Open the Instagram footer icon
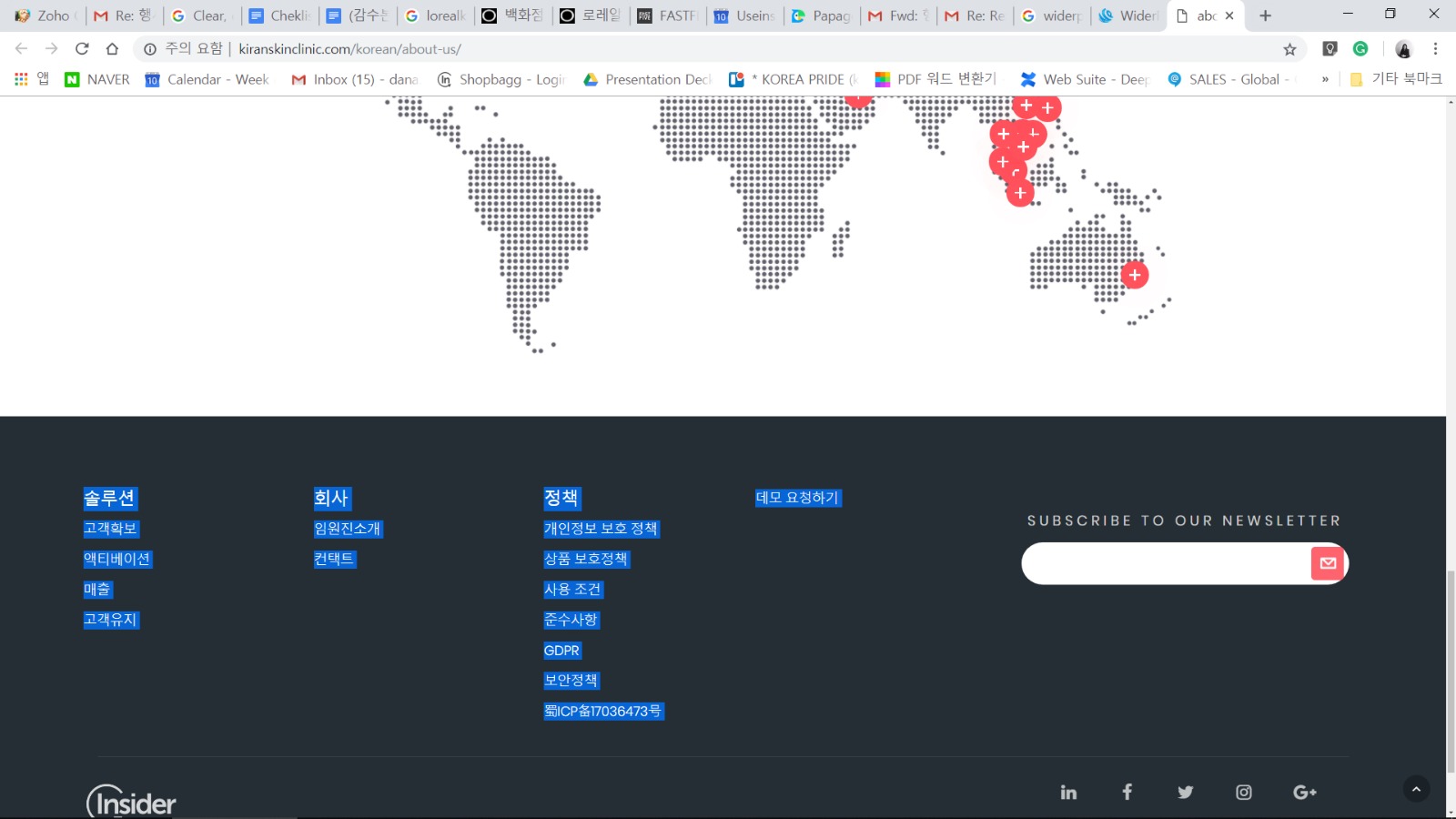 pos(1244,793)
